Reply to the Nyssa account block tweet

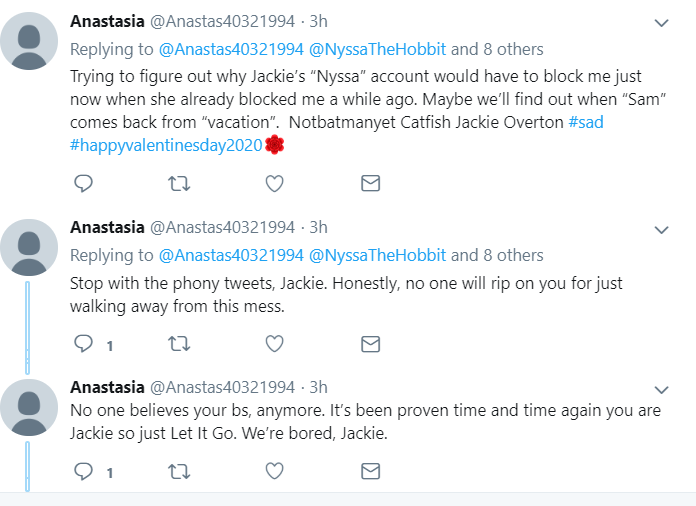(83, 183)
